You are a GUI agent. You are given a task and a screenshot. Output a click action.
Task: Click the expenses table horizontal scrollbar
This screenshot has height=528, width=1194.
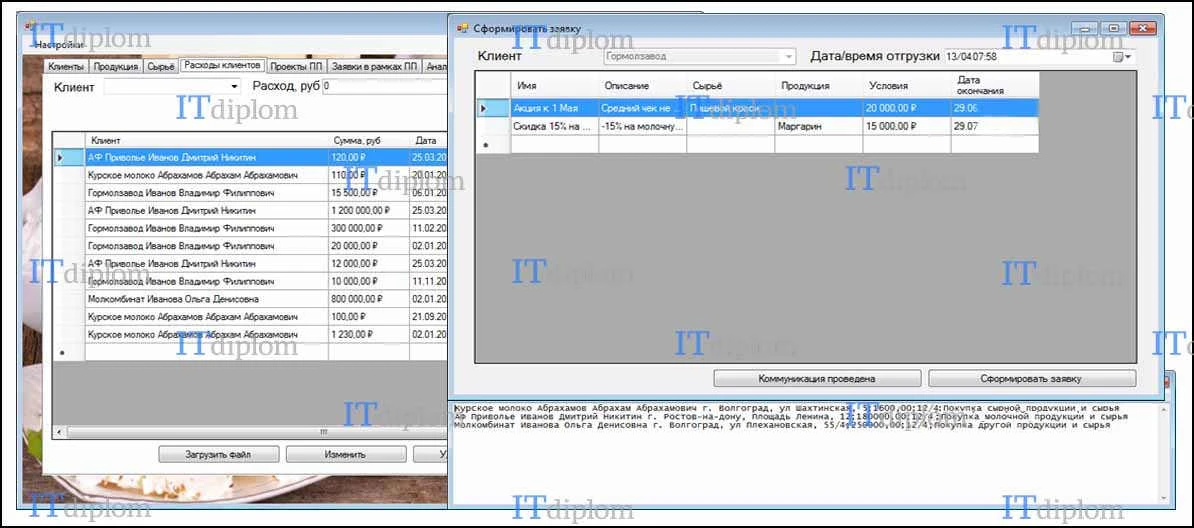tap(251, 432)
